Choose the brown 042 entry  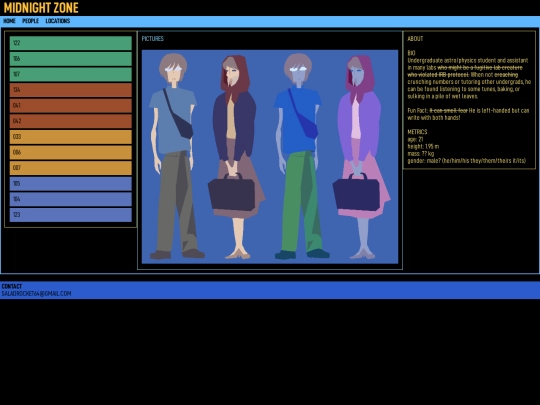(x=71, y=121)
